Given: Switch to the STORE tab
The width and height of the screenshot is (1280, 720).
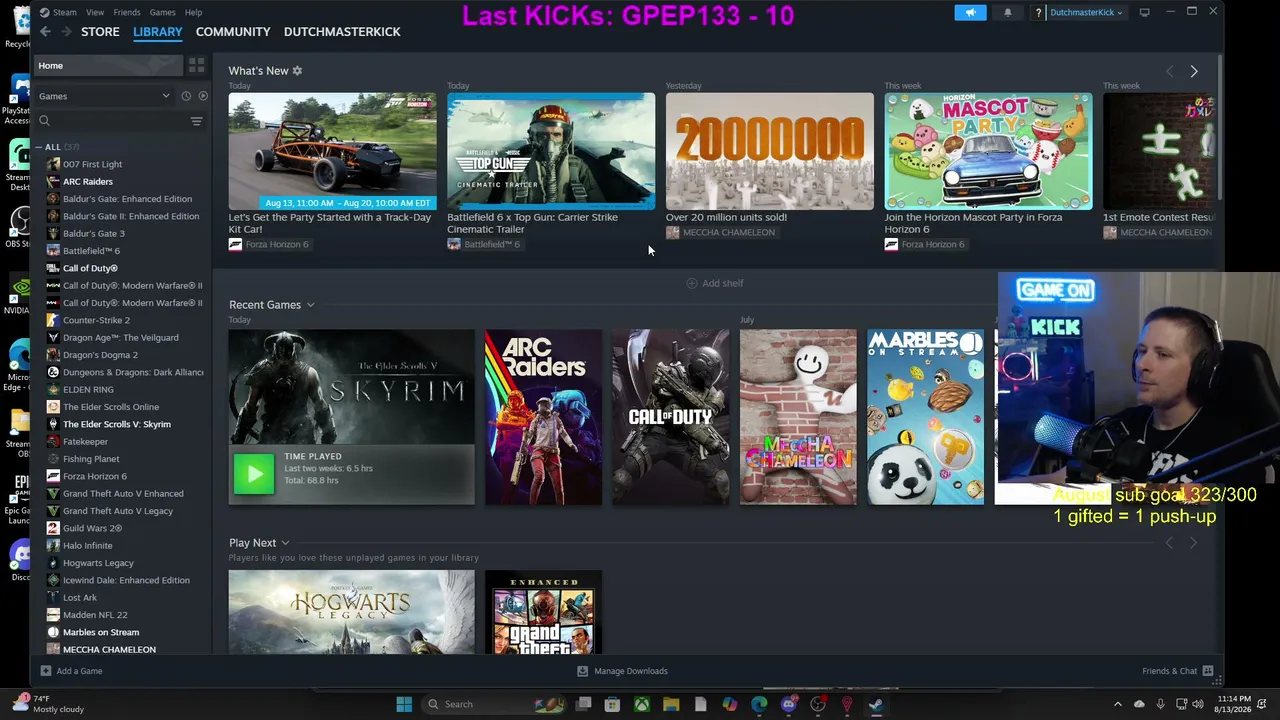Looking at the screenshot, I should tap(100, 32).
